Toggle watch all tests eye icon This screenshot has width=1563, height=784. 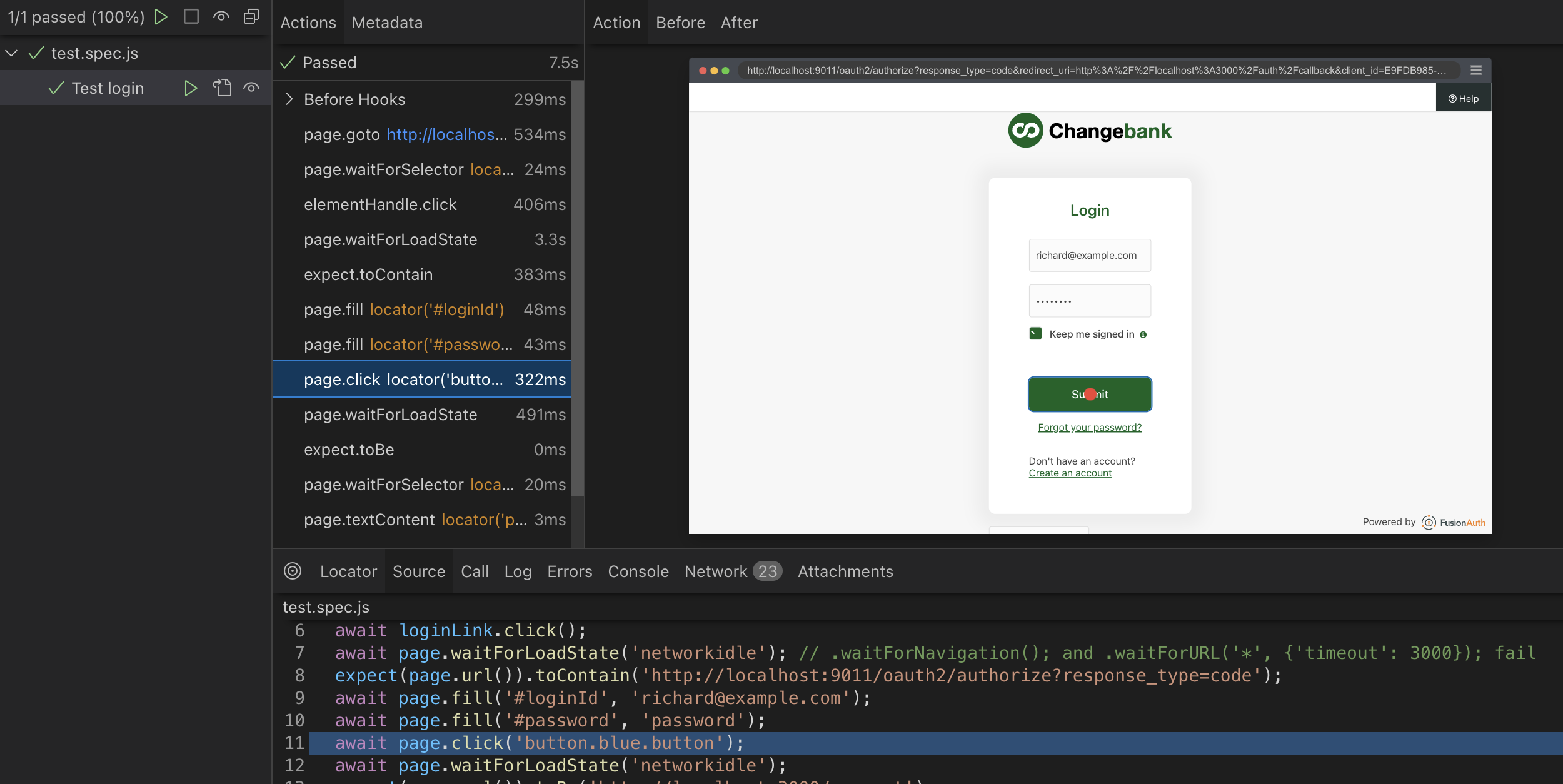click(x=221, y=17)
